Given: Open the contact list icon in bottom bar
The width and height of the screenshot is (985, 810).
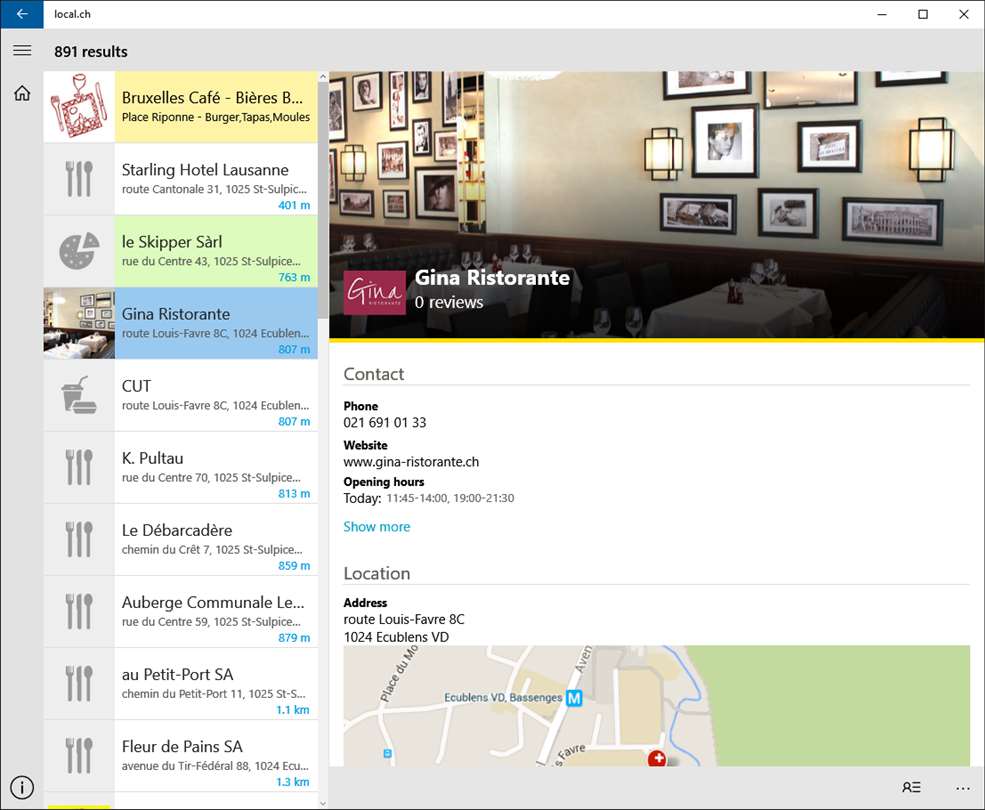Looking at the screenshot, I should click(911, 787).
